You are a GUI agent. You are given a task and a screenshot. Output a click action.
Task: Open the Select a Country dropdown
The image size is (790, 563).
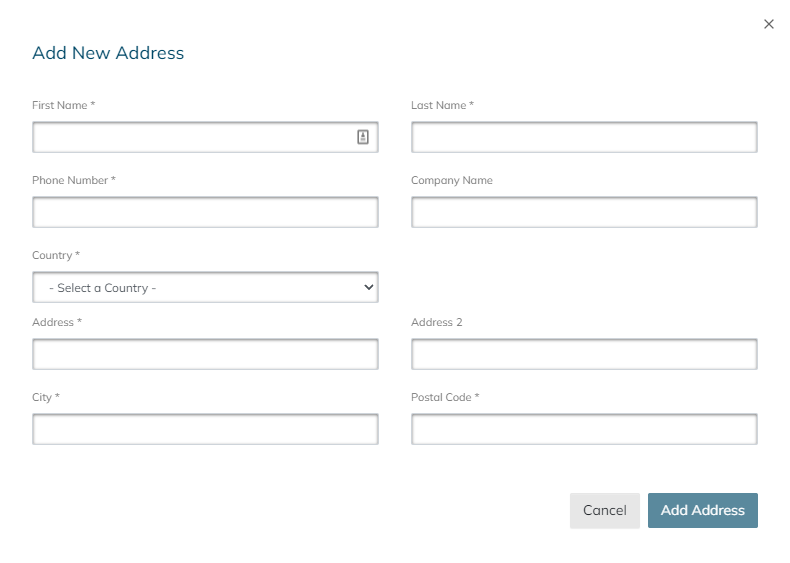click(x=205, y=287)
